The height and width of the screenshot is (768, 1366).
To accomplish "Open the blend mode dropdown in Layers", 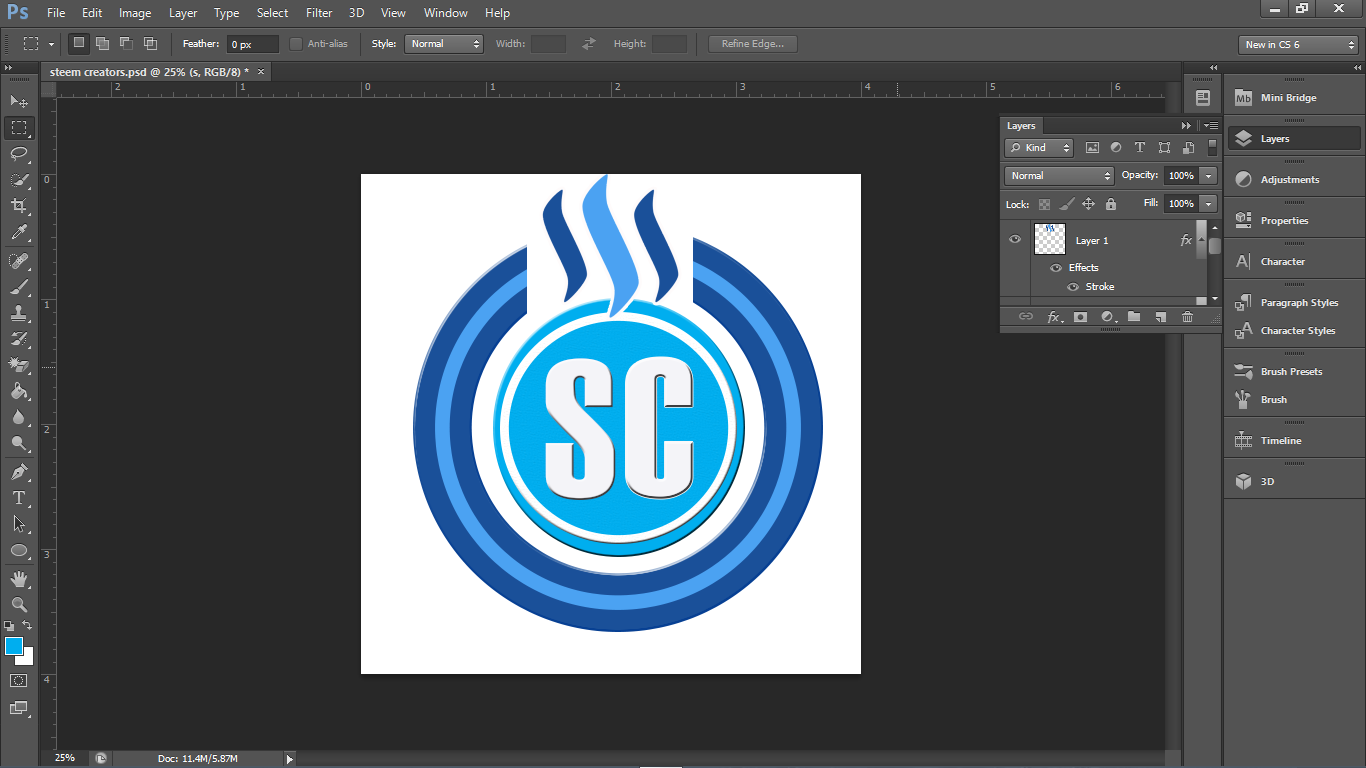I will click(1059, 176).
